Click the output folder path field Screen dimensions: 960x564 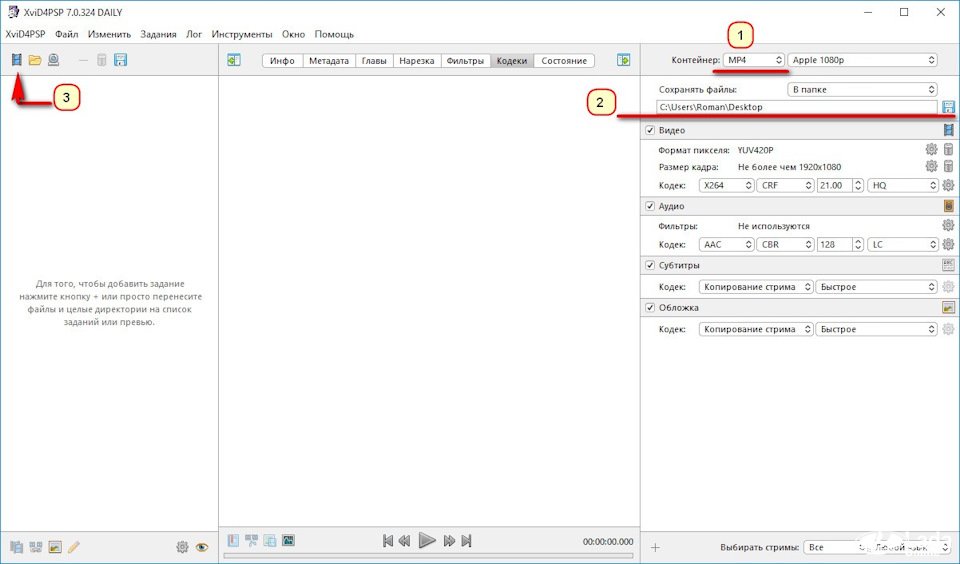point(797,106)
